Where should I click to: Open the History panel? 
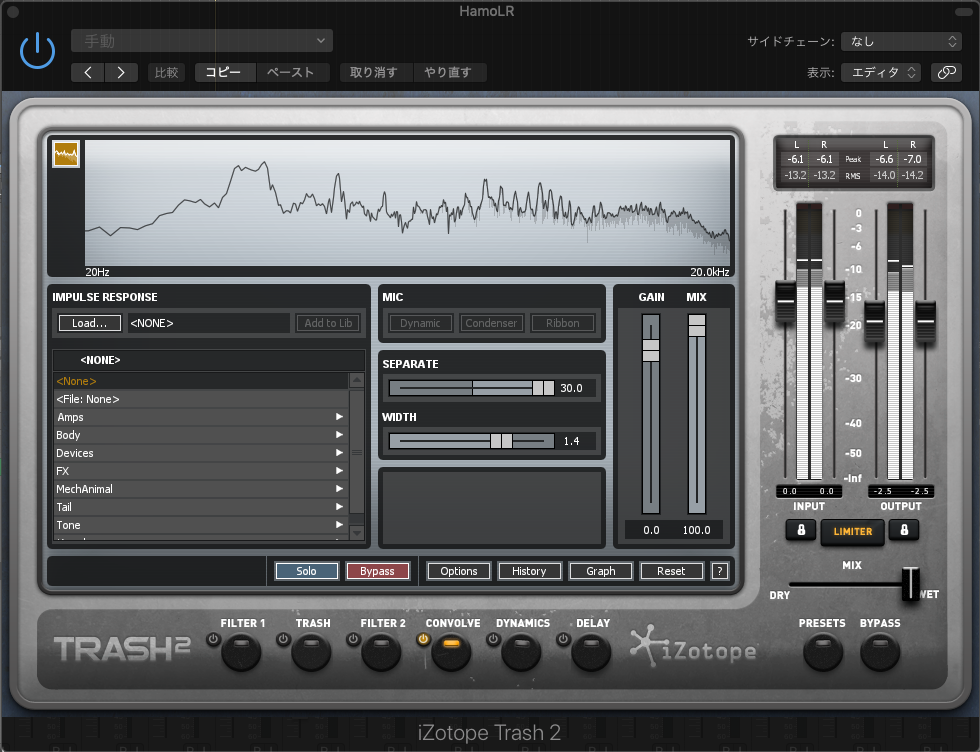[x=529, y=571]
